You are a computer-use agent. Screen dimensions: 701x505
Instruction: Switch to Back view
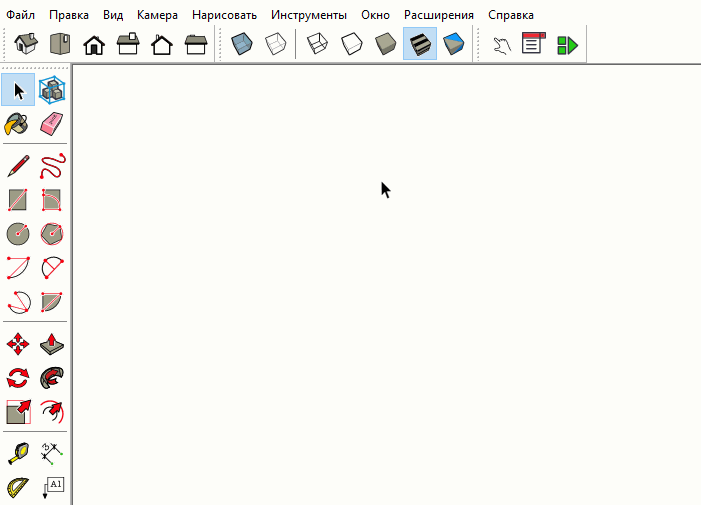(x=162, y=44)
